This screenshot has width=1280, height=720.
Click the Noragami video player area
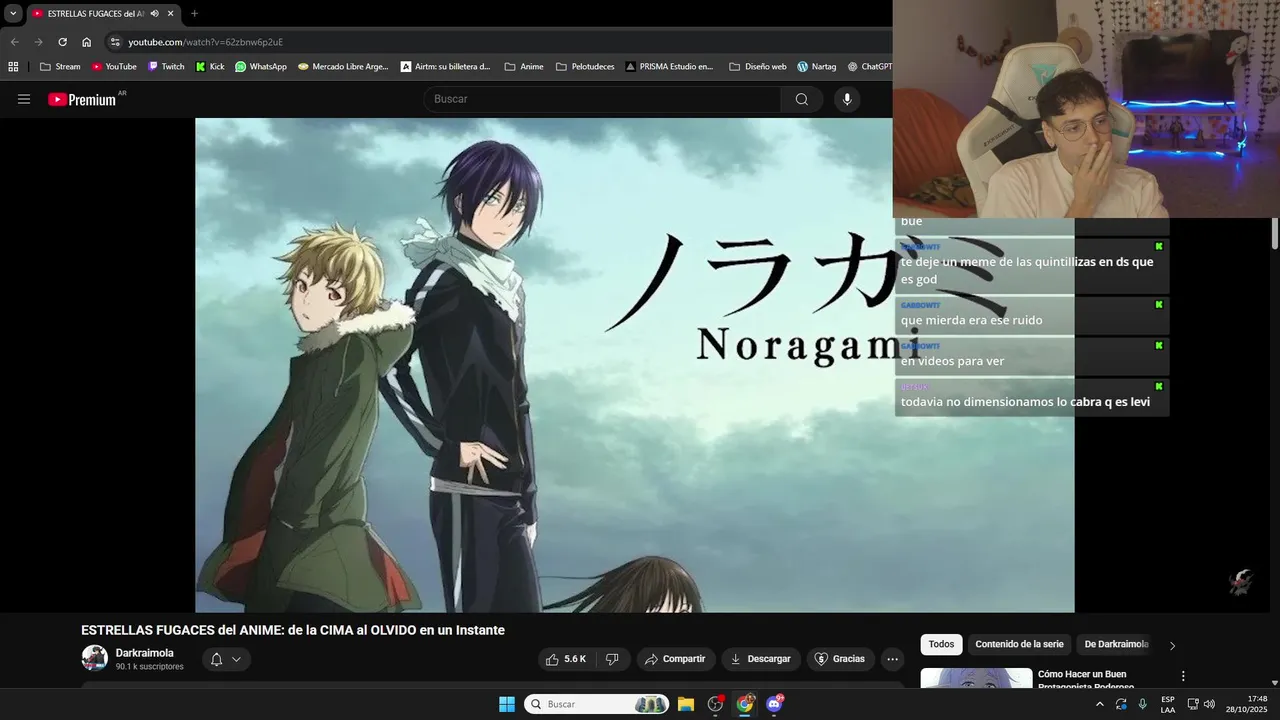point(634,365)
